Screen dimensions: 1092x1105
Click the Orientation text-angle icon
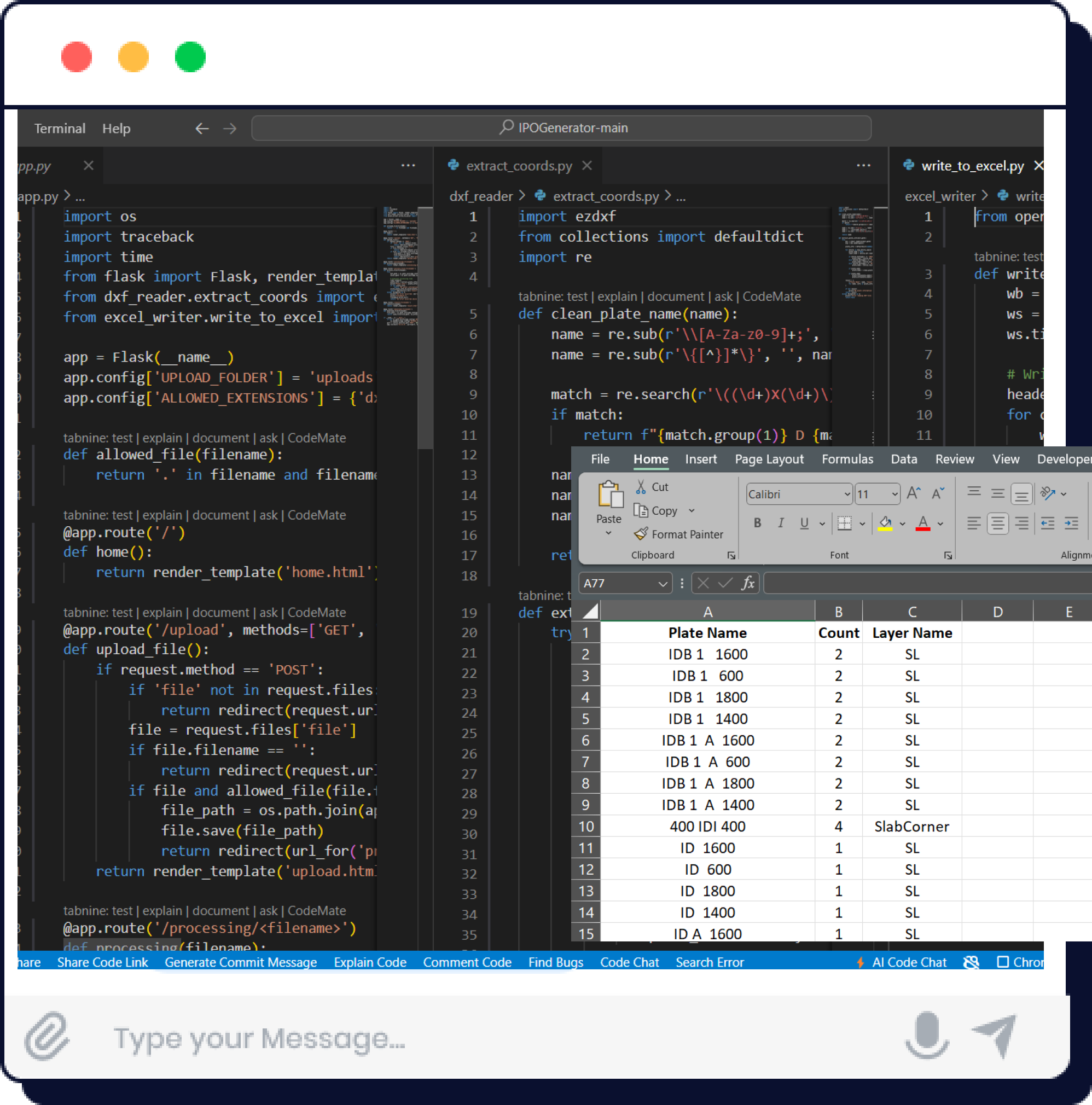(1047, 493)
